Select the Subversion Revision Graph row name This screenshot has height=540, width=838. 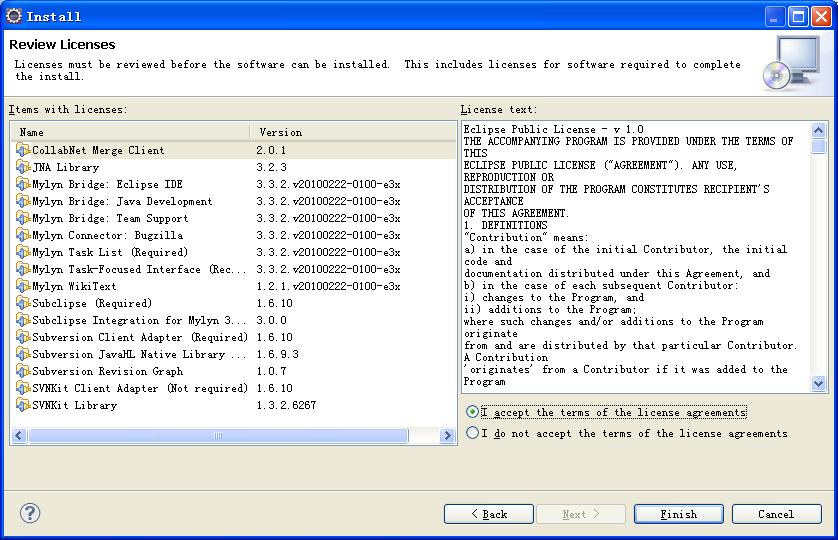[107, 371]
